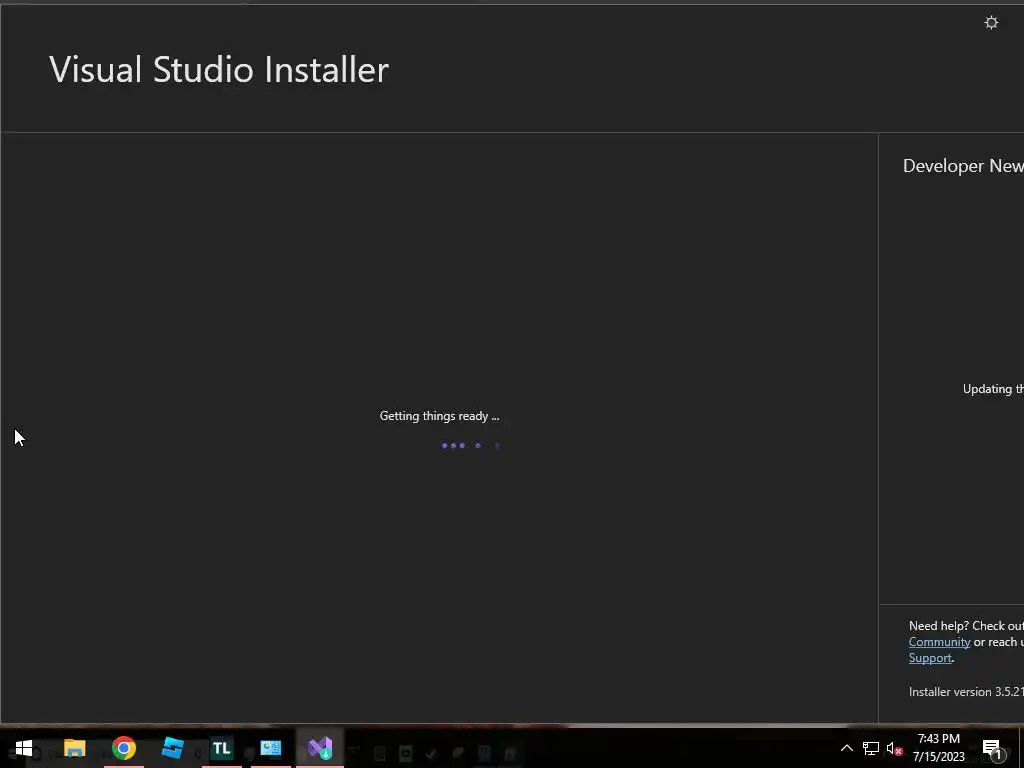
Task: Toggle the theme sun icon at top right
Action: tap(991, 23)
